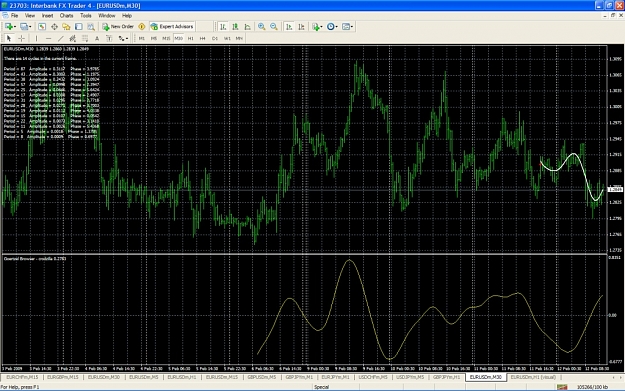
Task: Click the connection status bars icon
Action: tap(562, 387)
